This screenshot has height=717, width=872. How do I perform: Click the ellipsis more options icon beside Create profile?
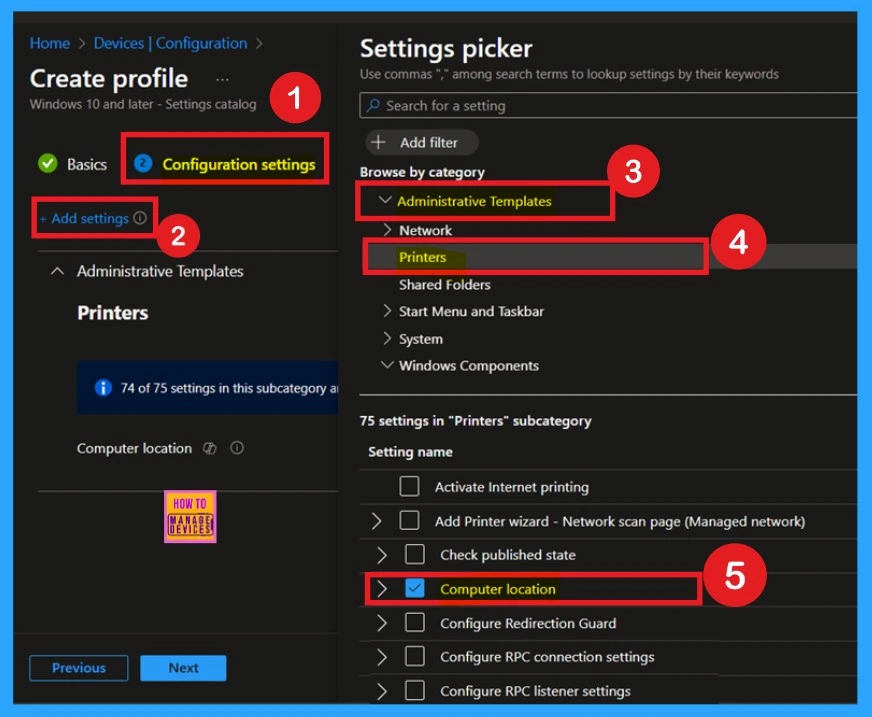(222, 80)
